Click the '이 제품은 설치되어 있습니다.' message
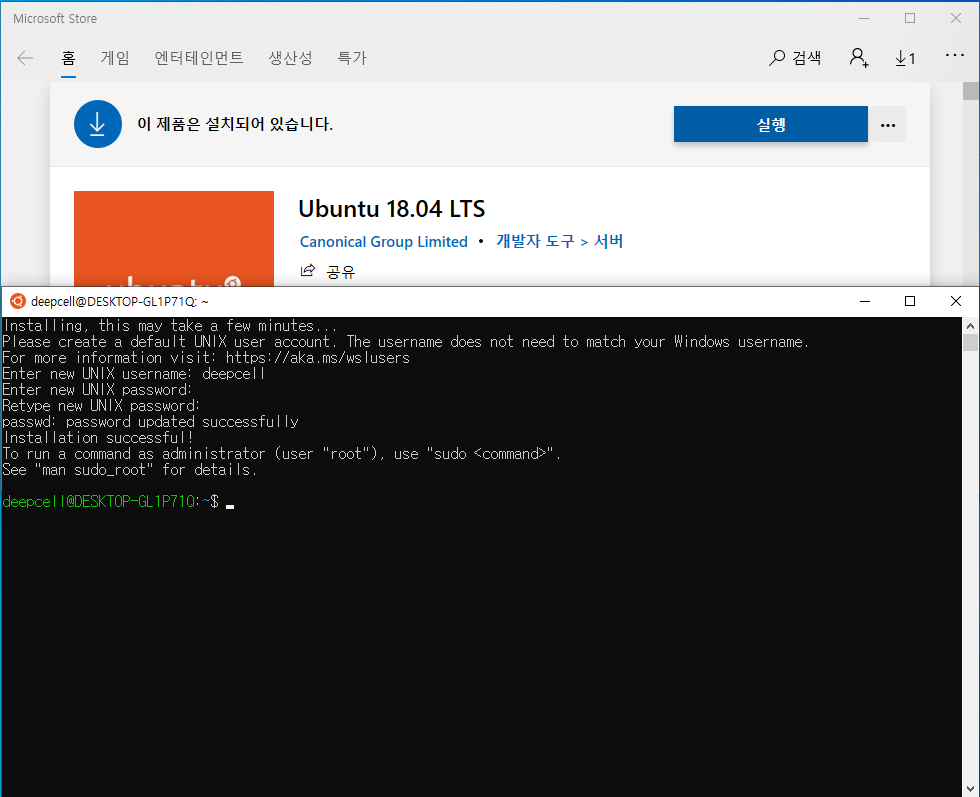This screenshot has width=980, height=797. pos(234,124)
